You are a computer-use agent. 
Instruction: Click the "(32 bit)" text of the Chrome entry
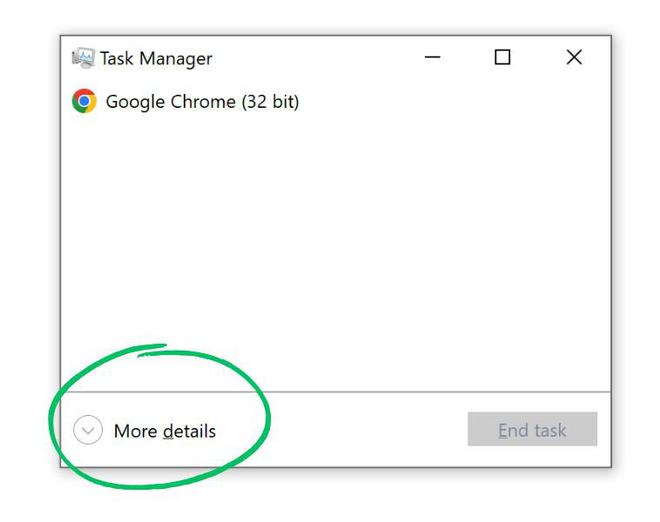(269, 101)
